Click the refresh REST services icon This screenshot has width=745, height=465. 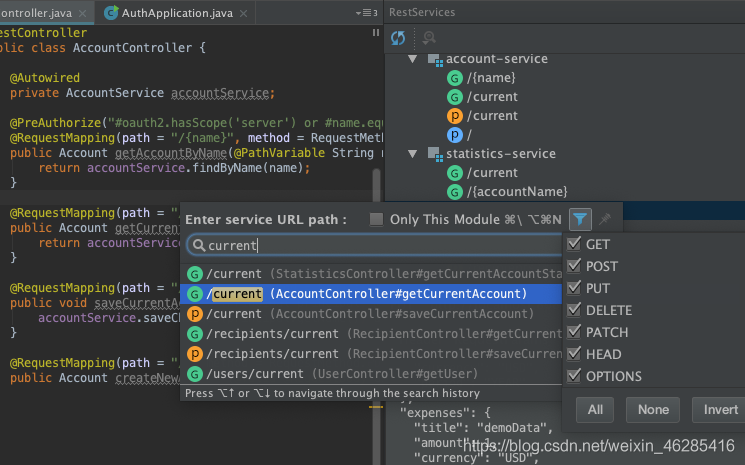point(398,38)
